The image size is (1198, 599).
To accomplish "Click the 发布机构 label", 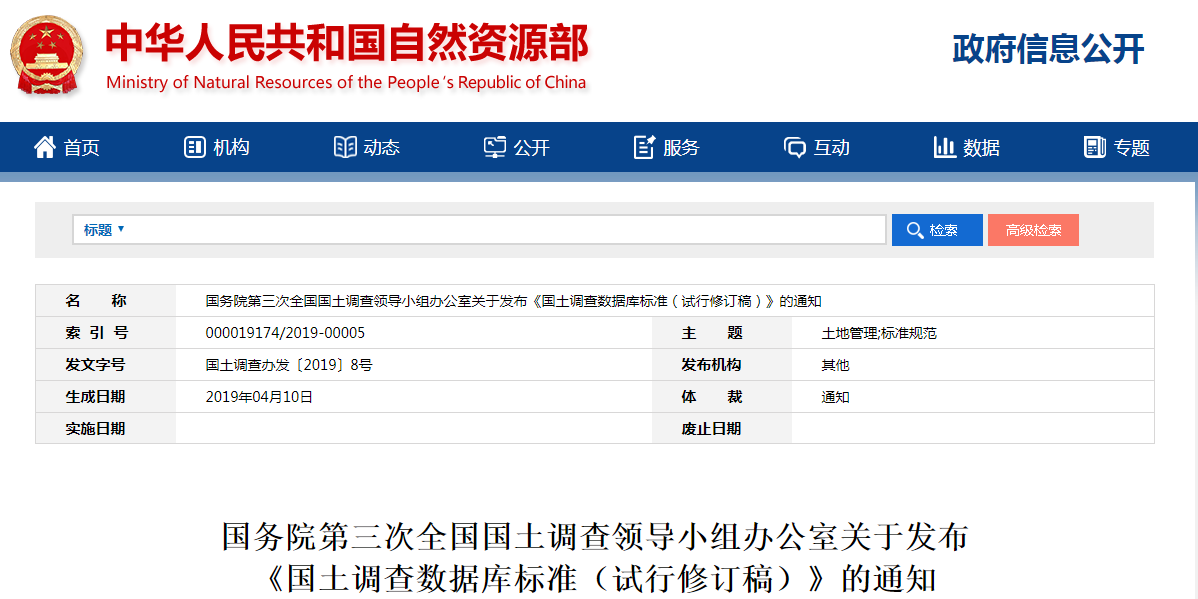I will tap(711, 365).
